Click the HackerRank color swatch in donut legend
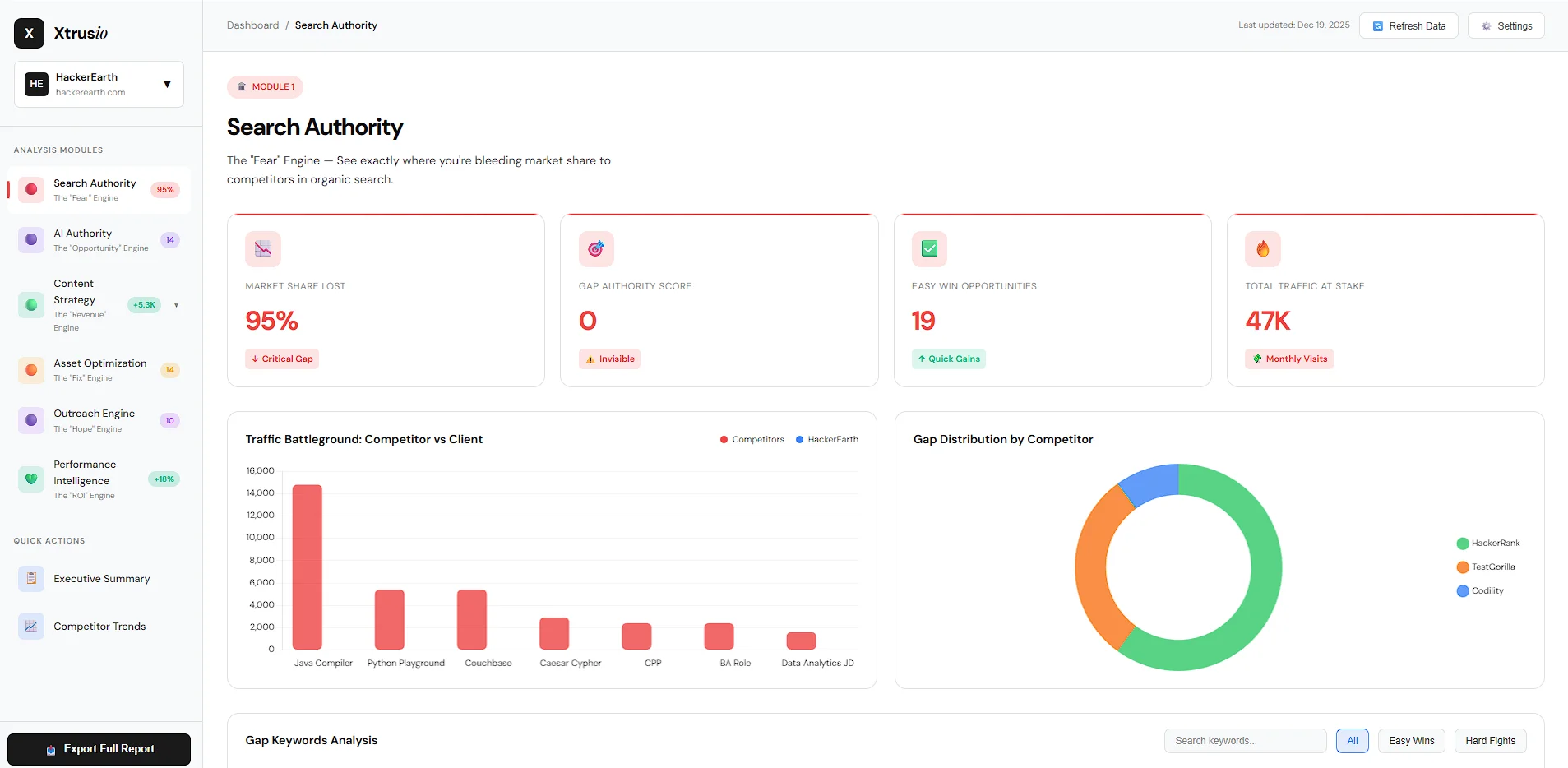This screenshot has height=768, width=1568. pos(1463,543)
